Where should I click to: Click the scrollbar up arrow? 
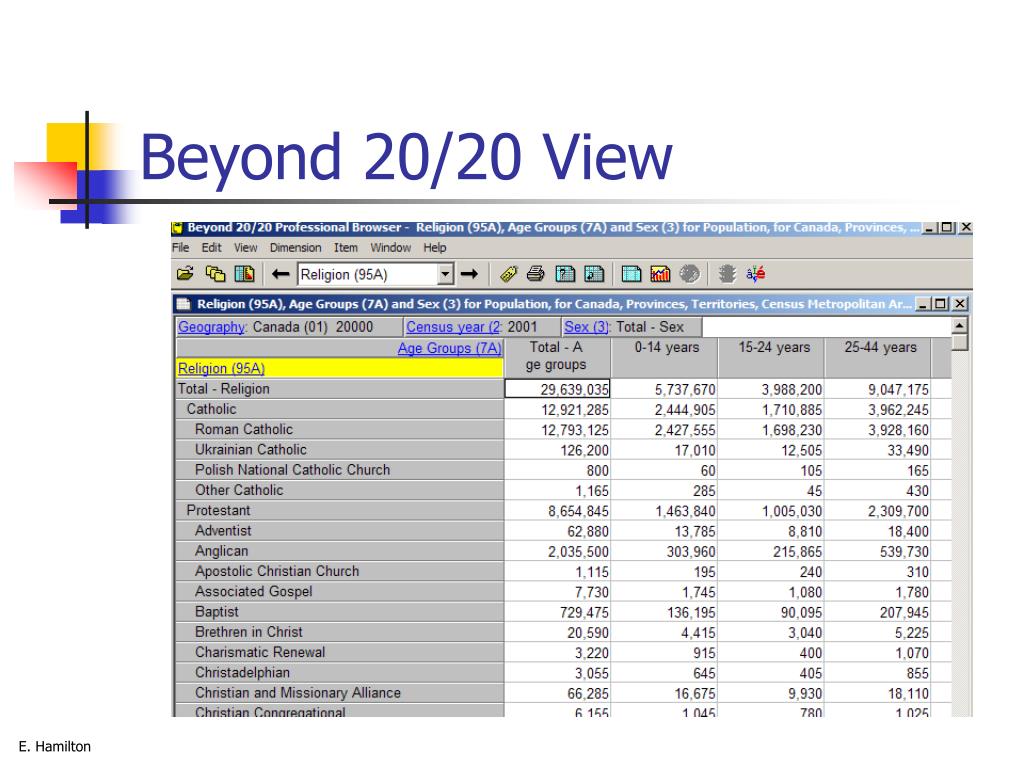pos(959,325)
